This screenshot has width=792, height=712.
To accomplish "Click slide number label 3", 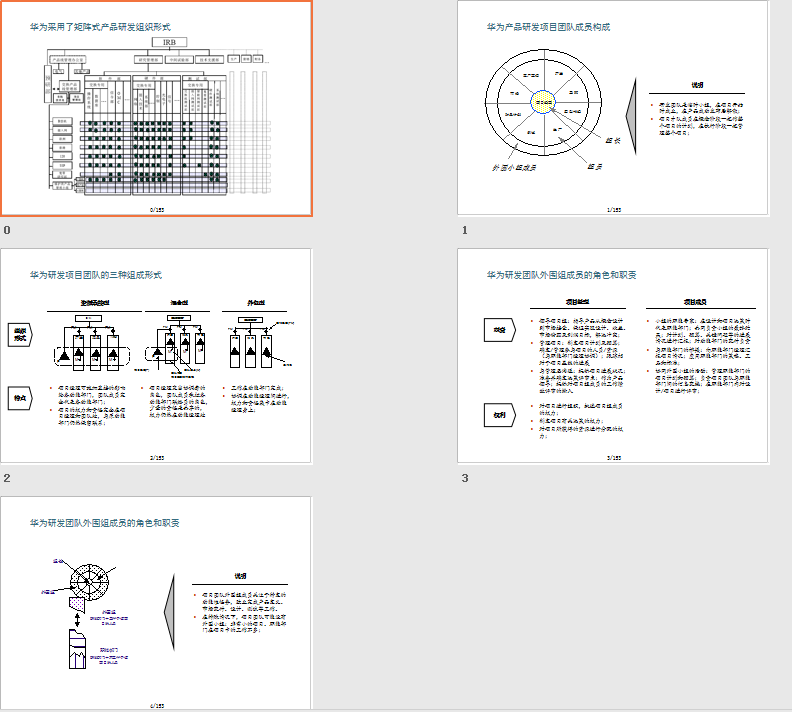I will coord(465,478).
